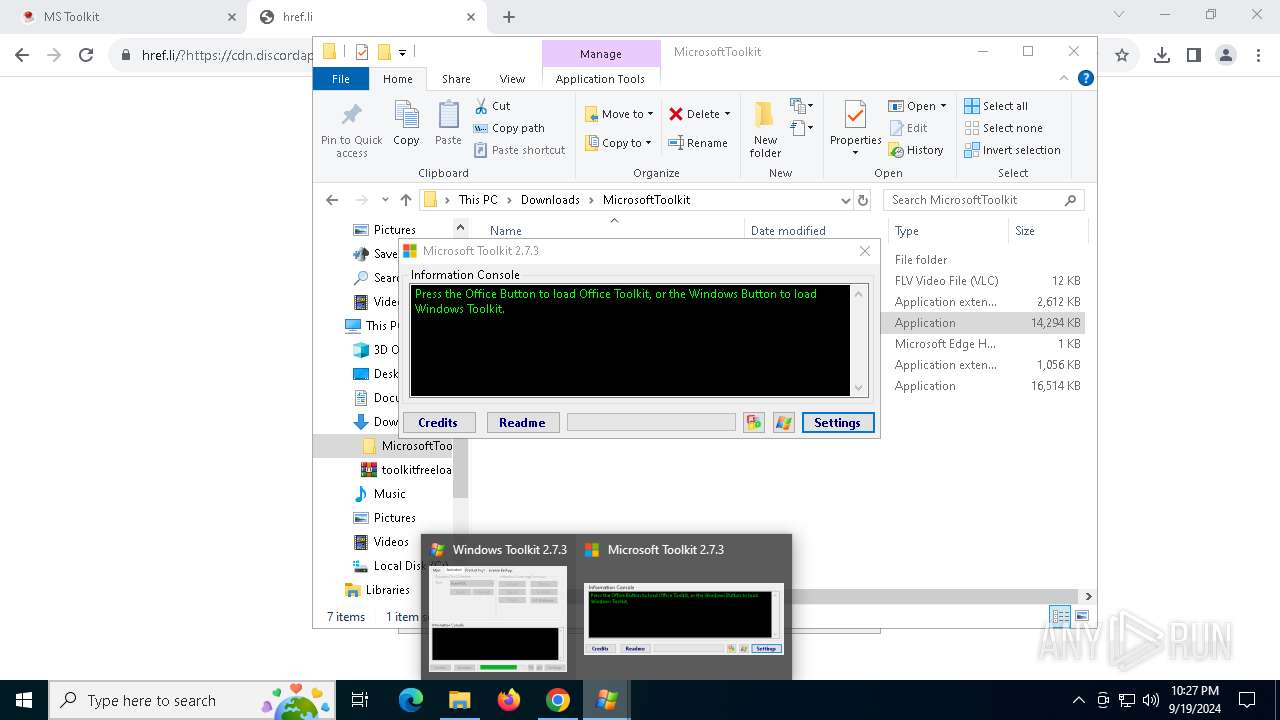Refresh the MicrosoftToolkit folder
This screenshot has height=720, width=1280.
coord(864,200)
